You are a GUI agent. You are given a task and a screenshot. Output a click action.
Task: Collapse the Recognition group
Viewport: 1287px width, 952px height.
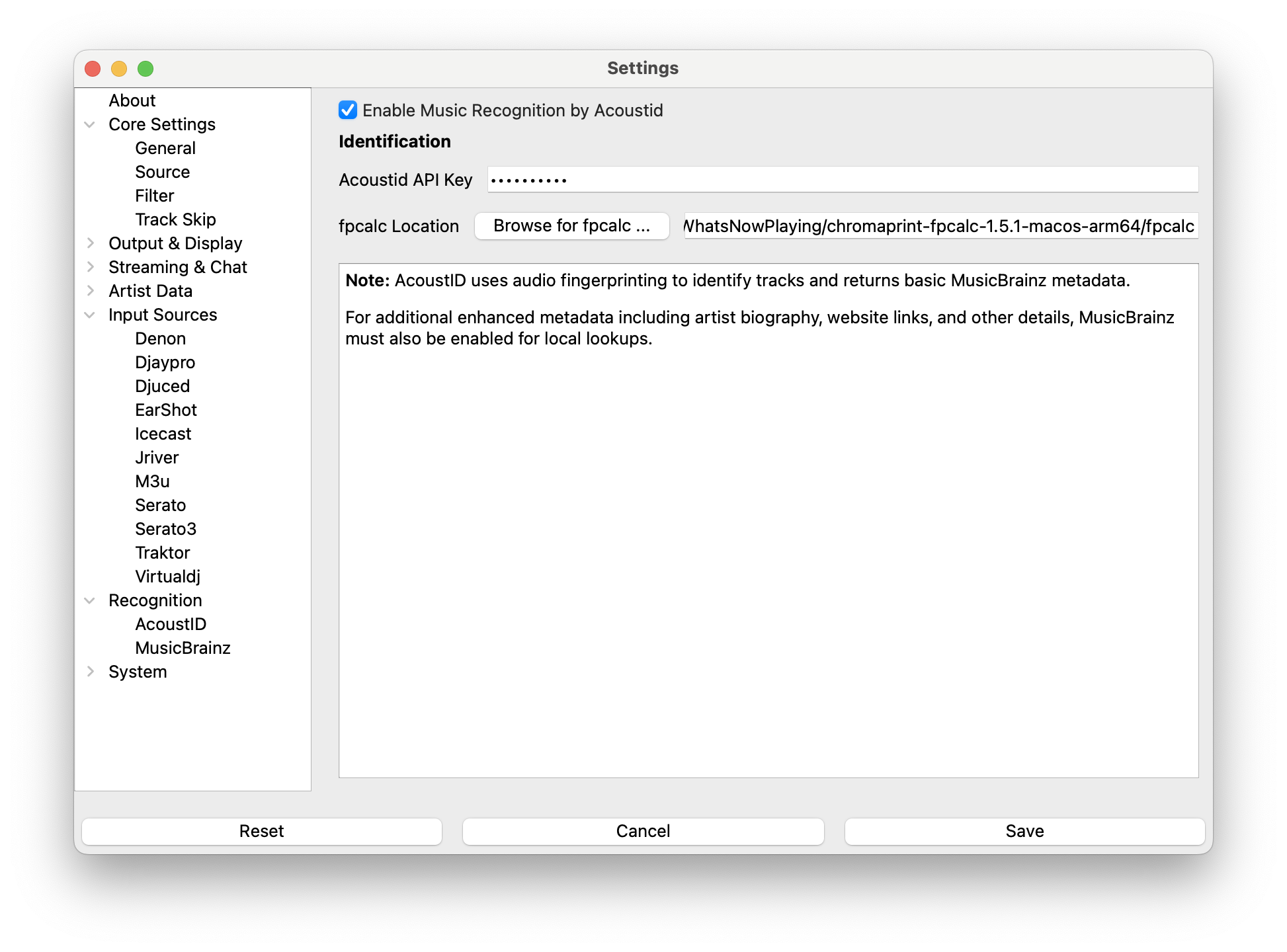pos(90,600)
